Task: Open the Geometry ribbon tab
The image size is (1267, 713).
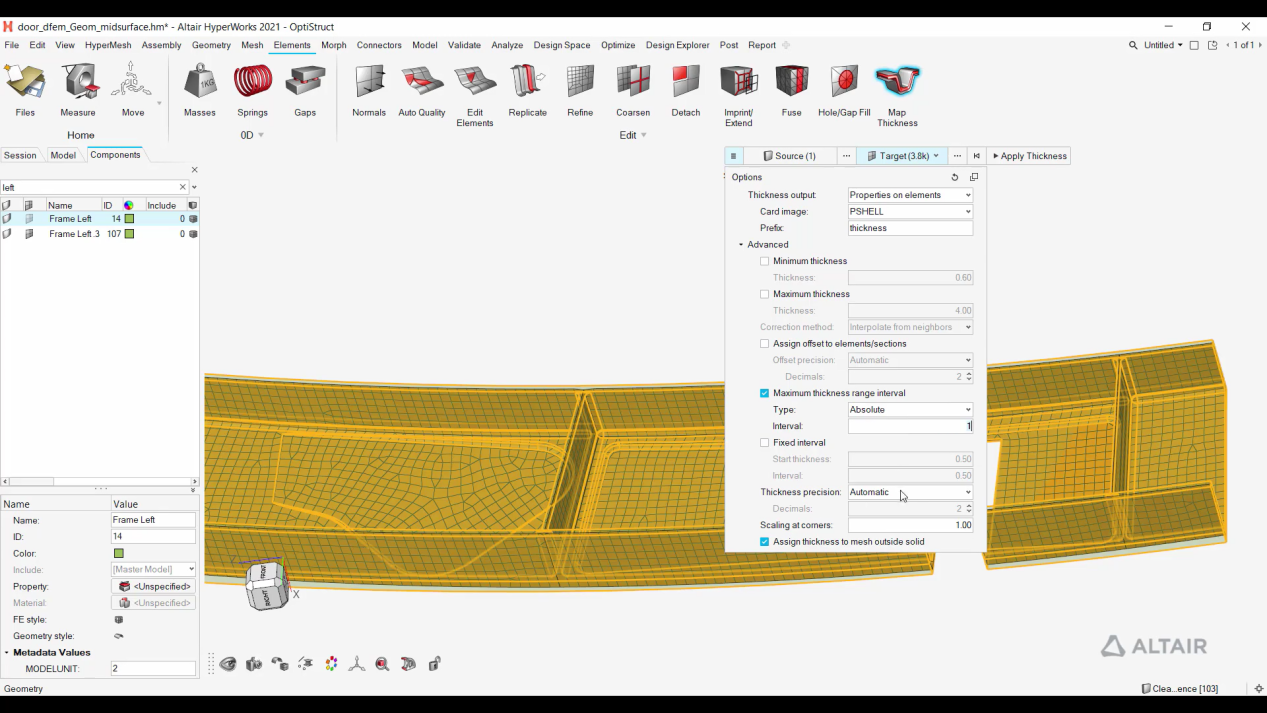Action: click(211, 45)
